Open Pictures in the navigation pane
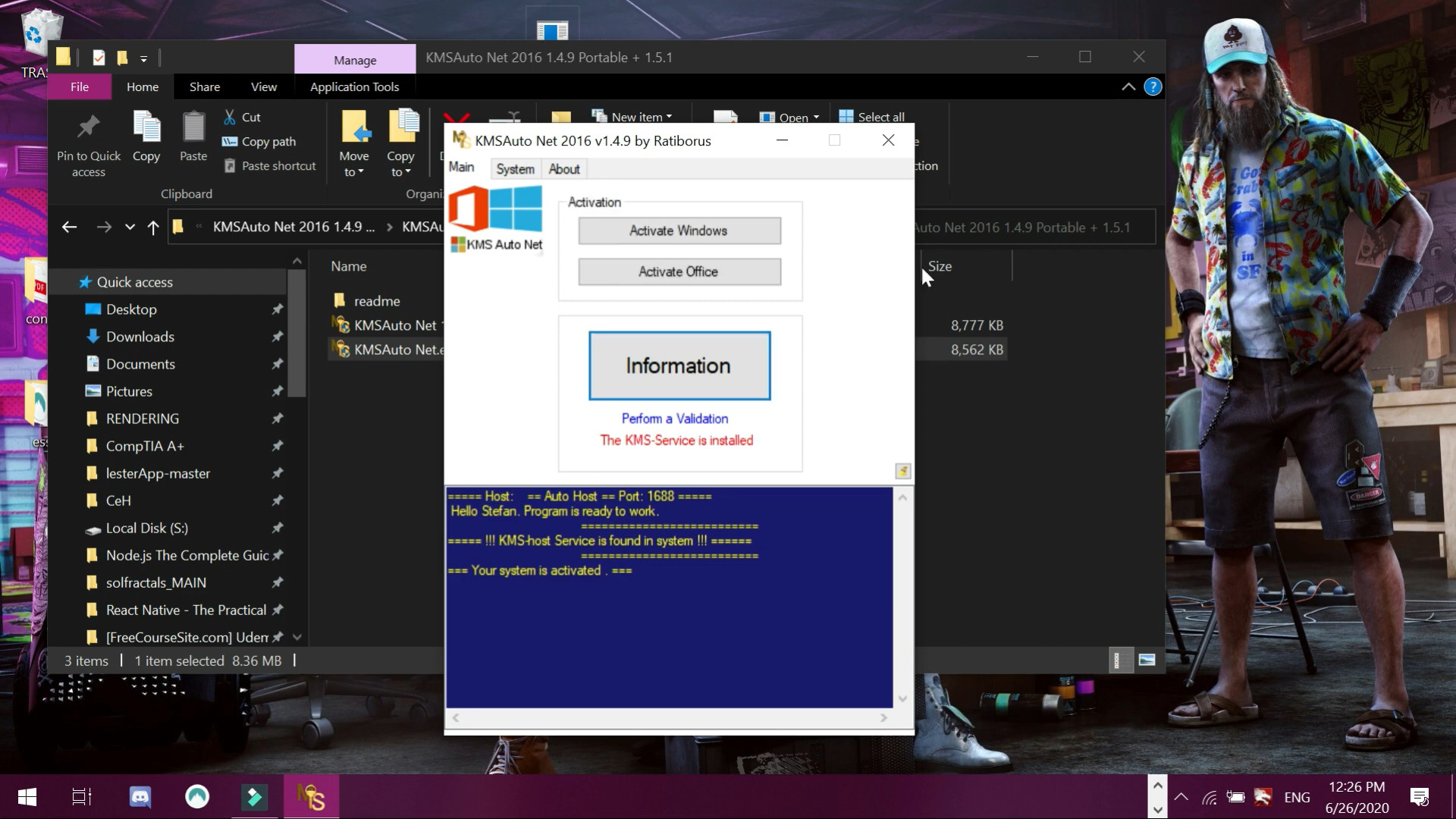The height and width of the screenshot is (819, 1456). (129, 391)
